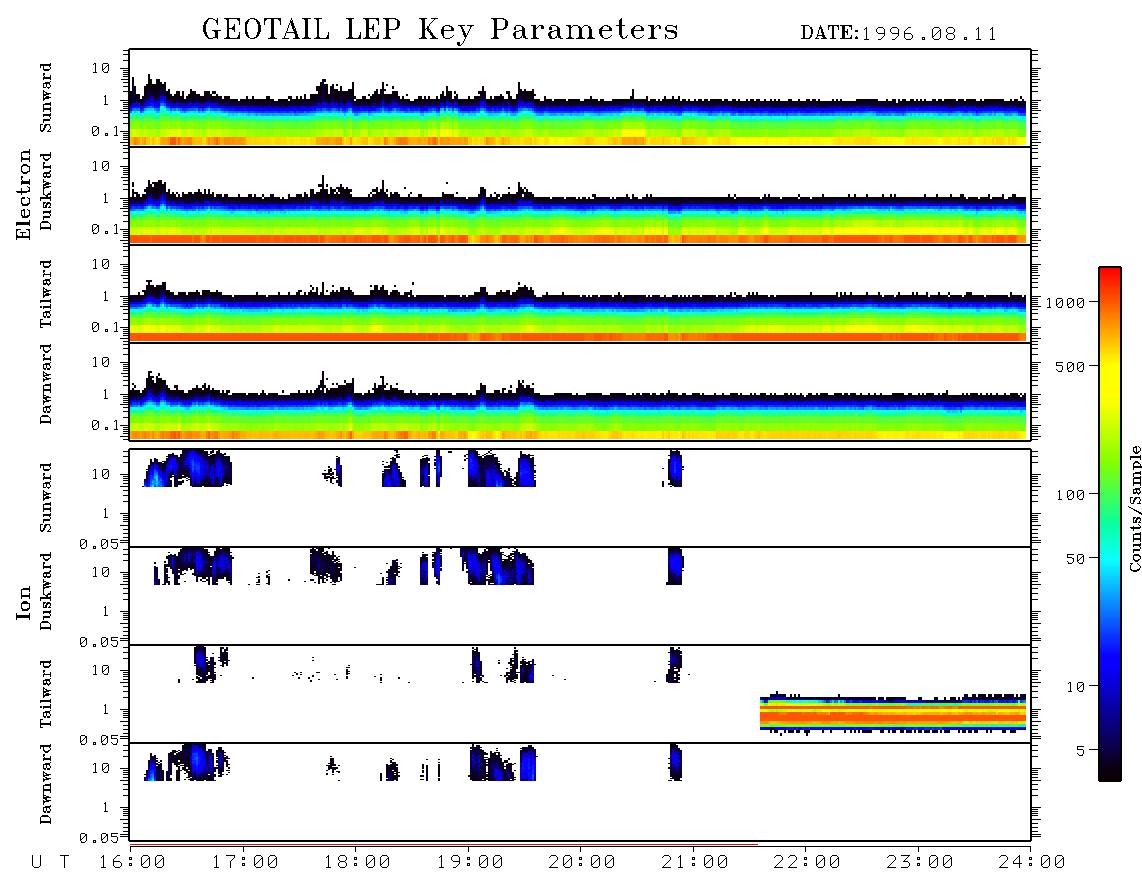Click the "21:00" time tick label
This screenshot has width=1142, height=880.
coord(695,863)
